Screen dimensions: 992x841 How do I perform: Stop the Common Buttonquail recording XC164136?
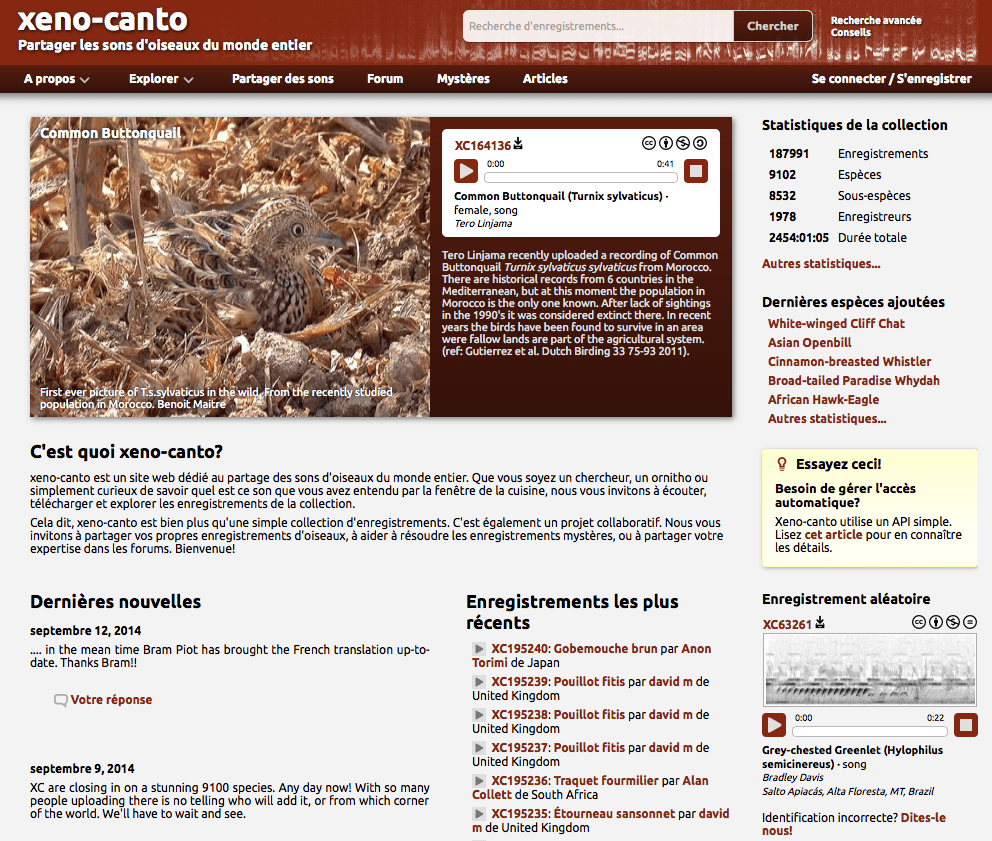[x=696, y=171]
